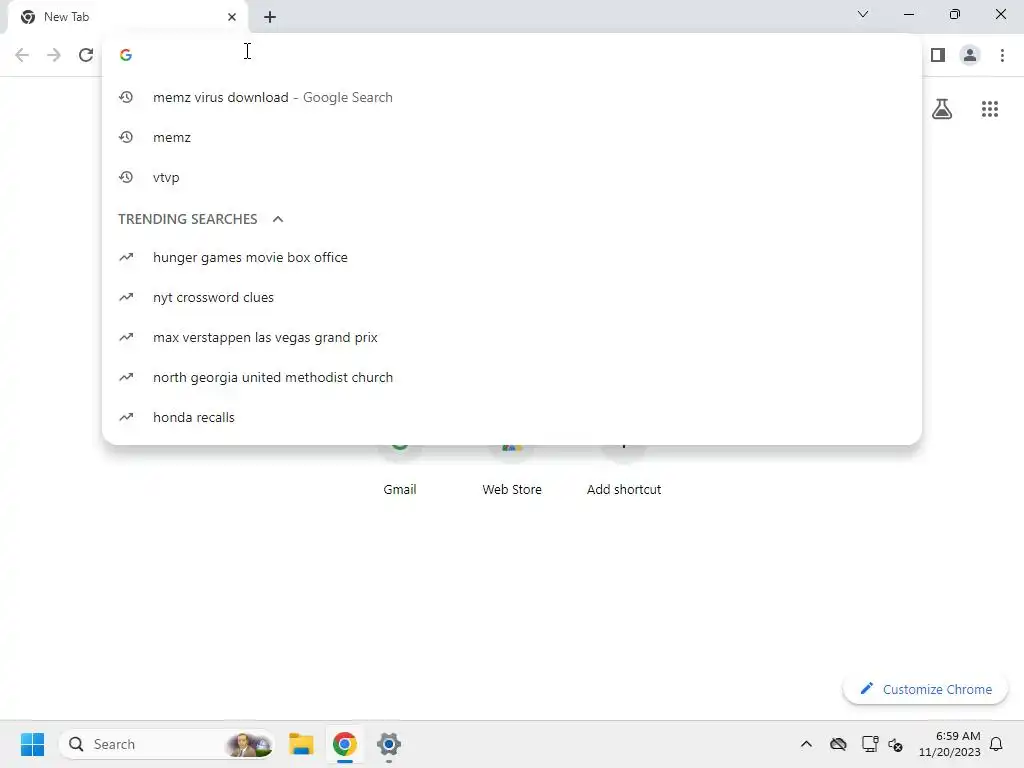1024x768 pixels.
Task: Show hidden system tray icons
Action: tap(807, 744)
